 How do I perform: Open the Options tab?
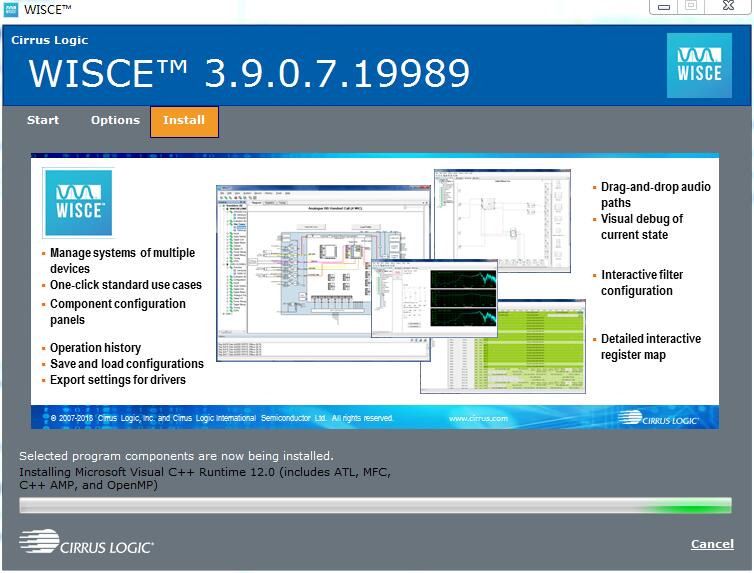pyautogui.click(x=115, y=121)
